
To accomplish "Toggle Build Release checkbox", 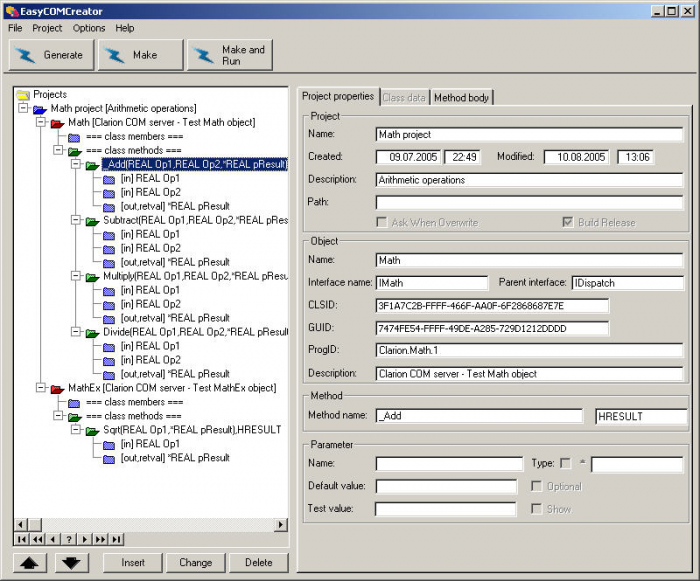I will pyautogui.click(x=567, y=222).
